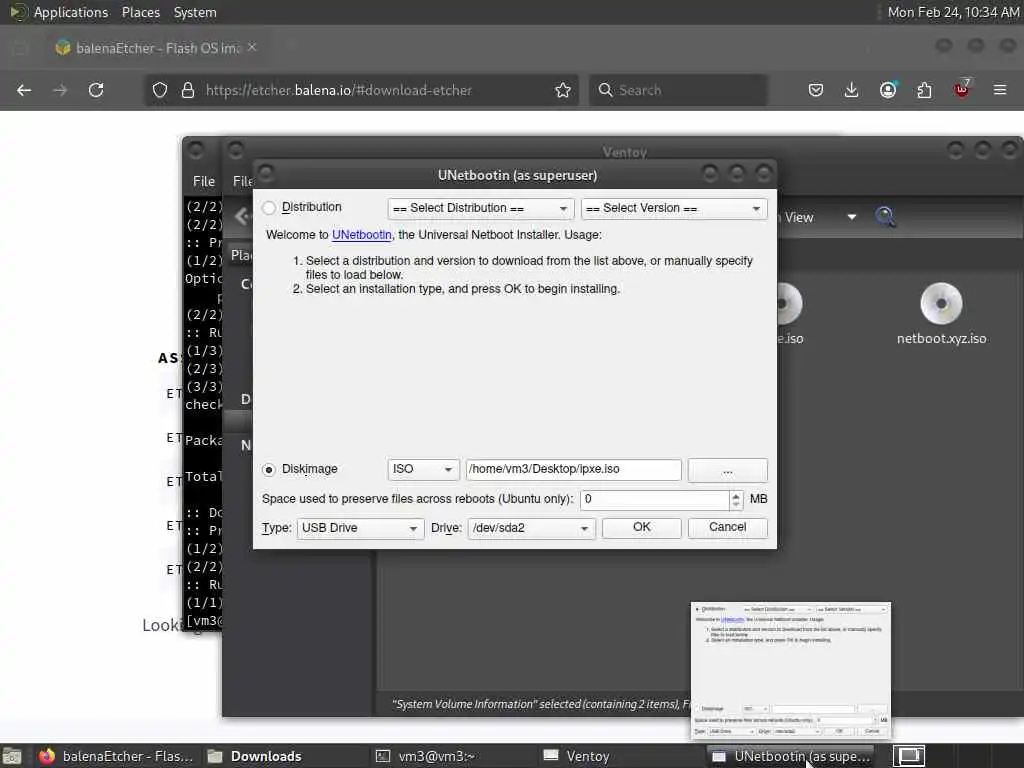Click the browser Search box
The height and width of the screenshot is (768, 1024).
[678, 90]
